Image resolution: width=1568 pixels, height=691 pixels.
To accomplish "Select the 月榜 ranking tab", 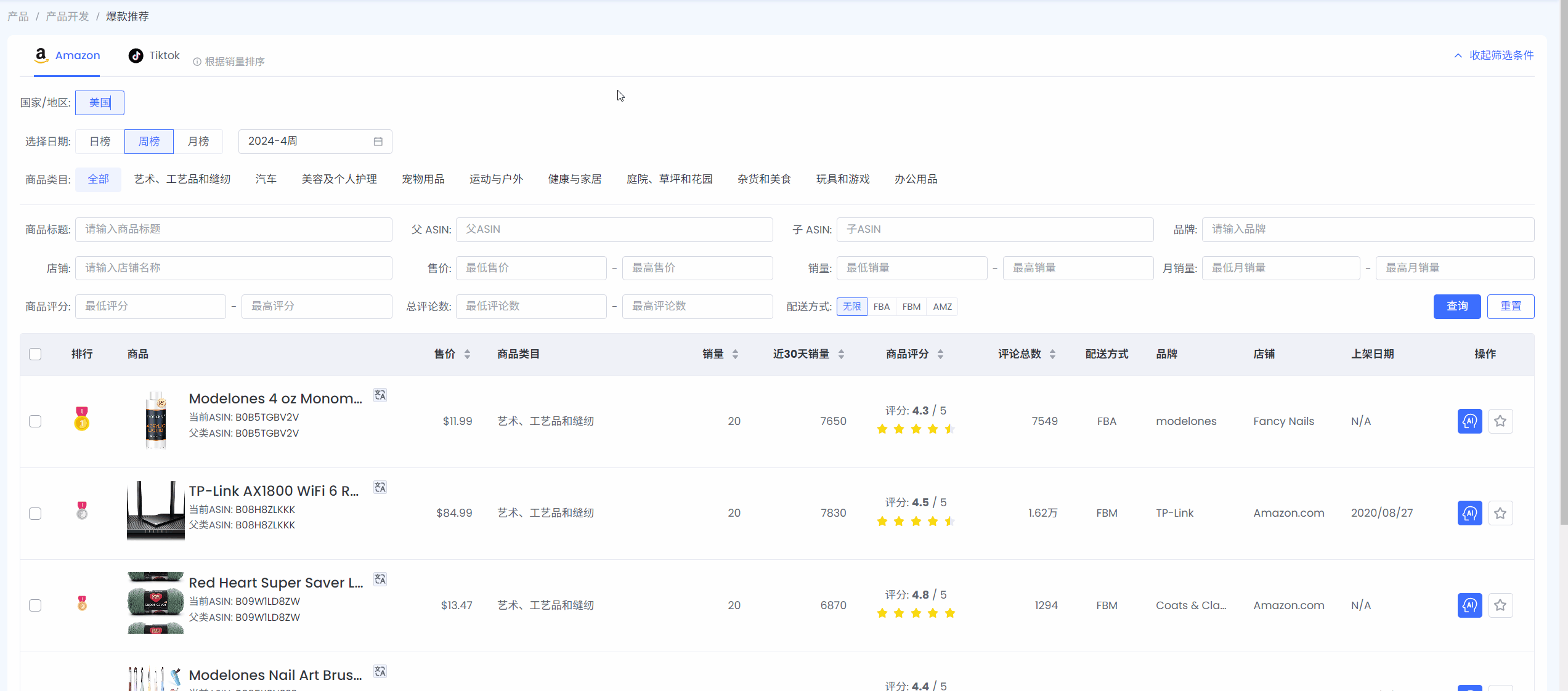I will coord(198,142).
